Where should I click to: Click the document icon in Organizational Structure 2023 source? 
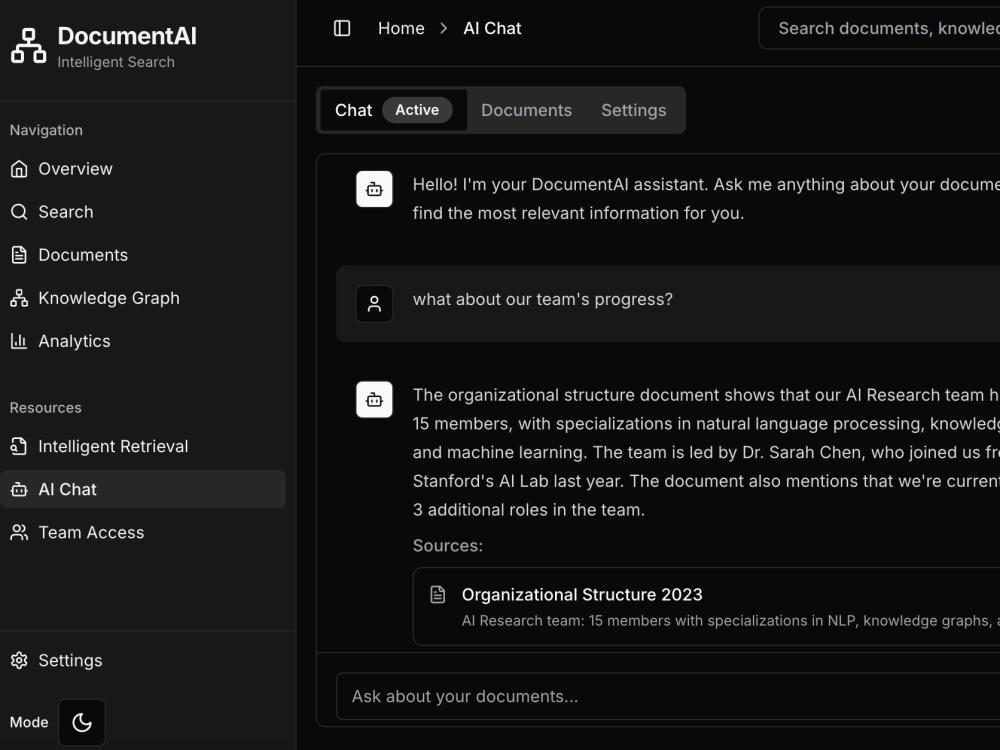click(438, 594)
